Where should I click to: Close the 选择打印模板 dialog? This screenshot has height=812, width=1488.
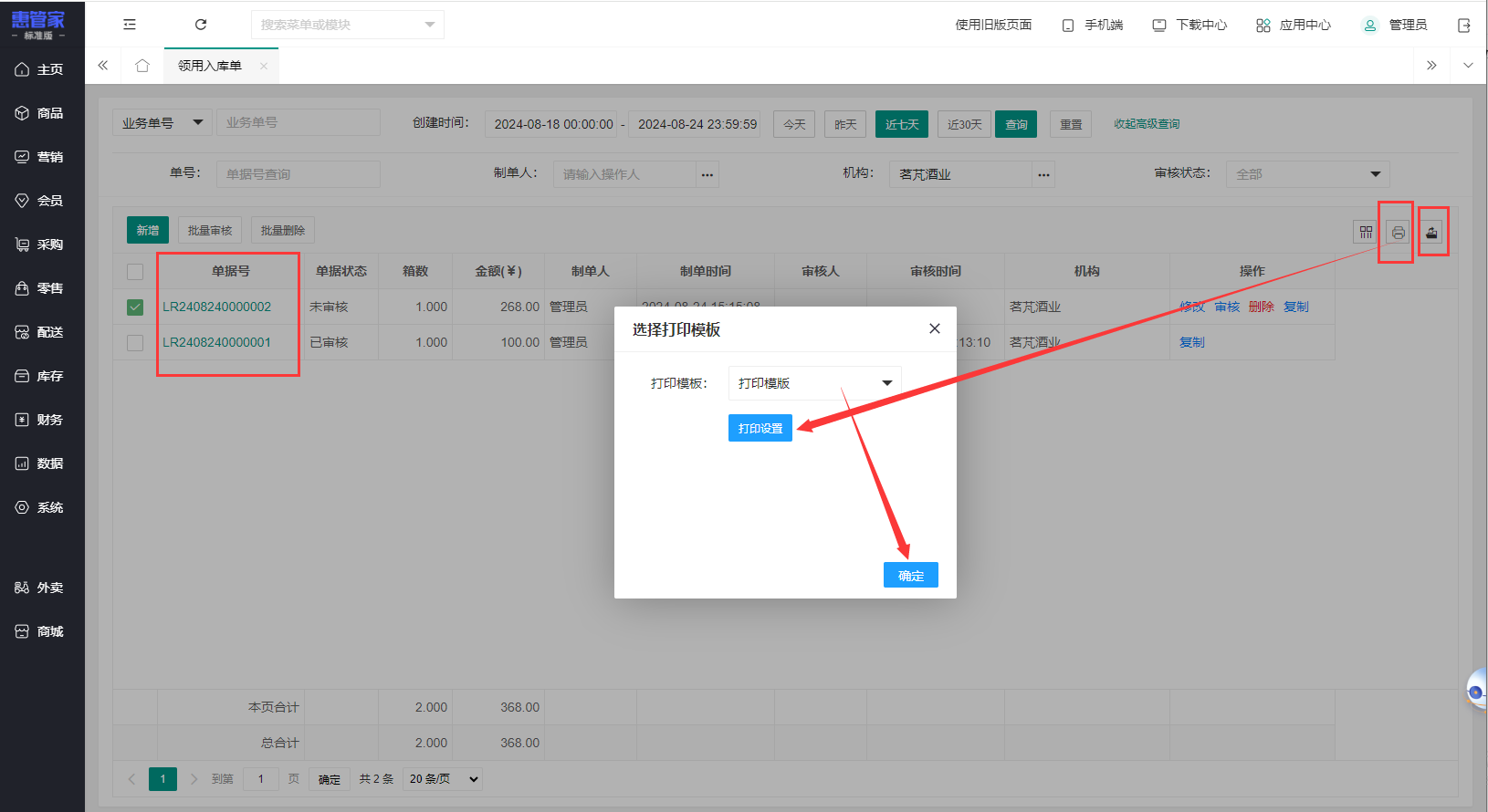tap(935, 328)
